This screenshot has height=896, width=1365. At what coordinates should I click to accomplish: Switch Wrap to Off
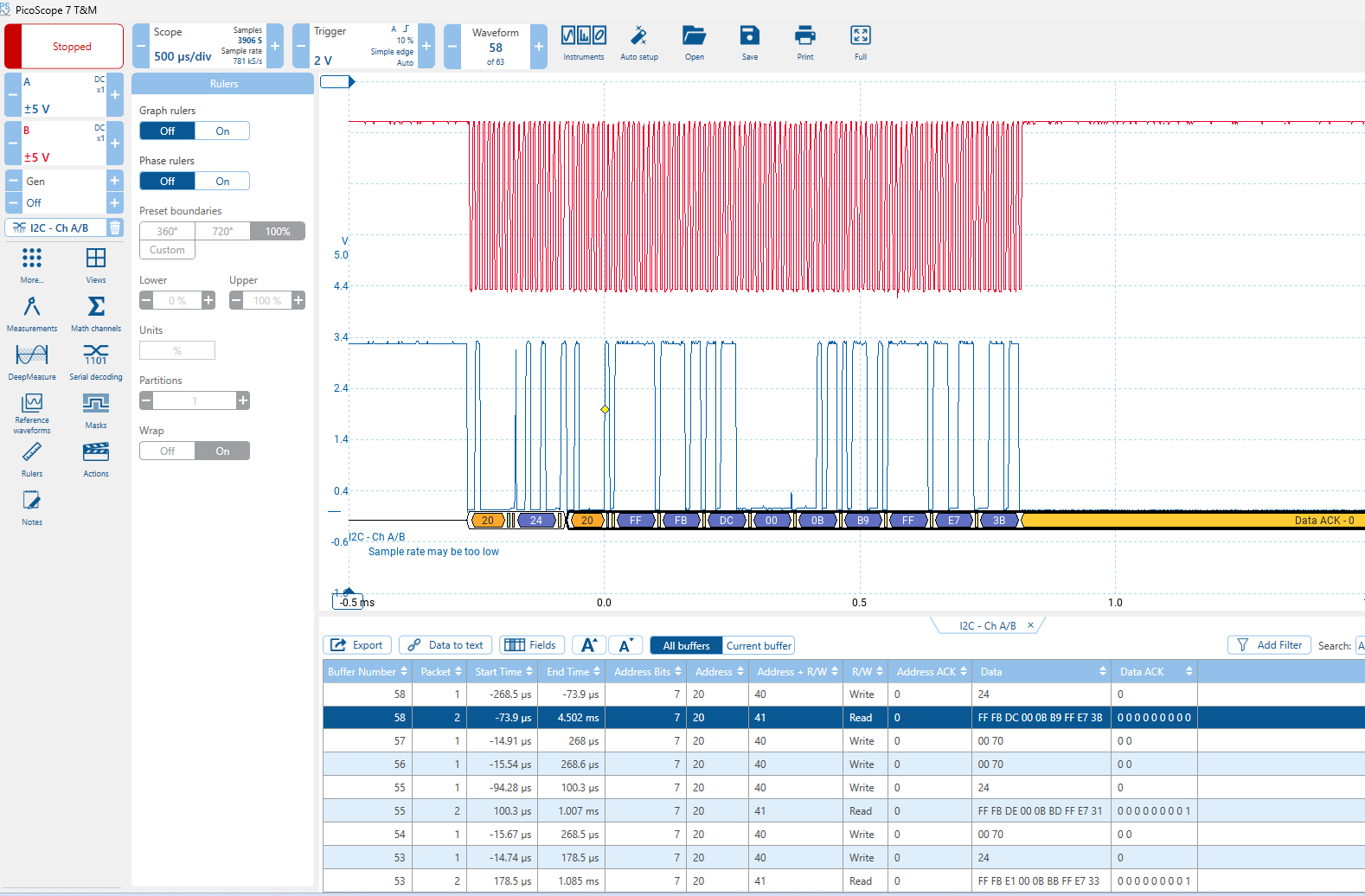point(167,451)
